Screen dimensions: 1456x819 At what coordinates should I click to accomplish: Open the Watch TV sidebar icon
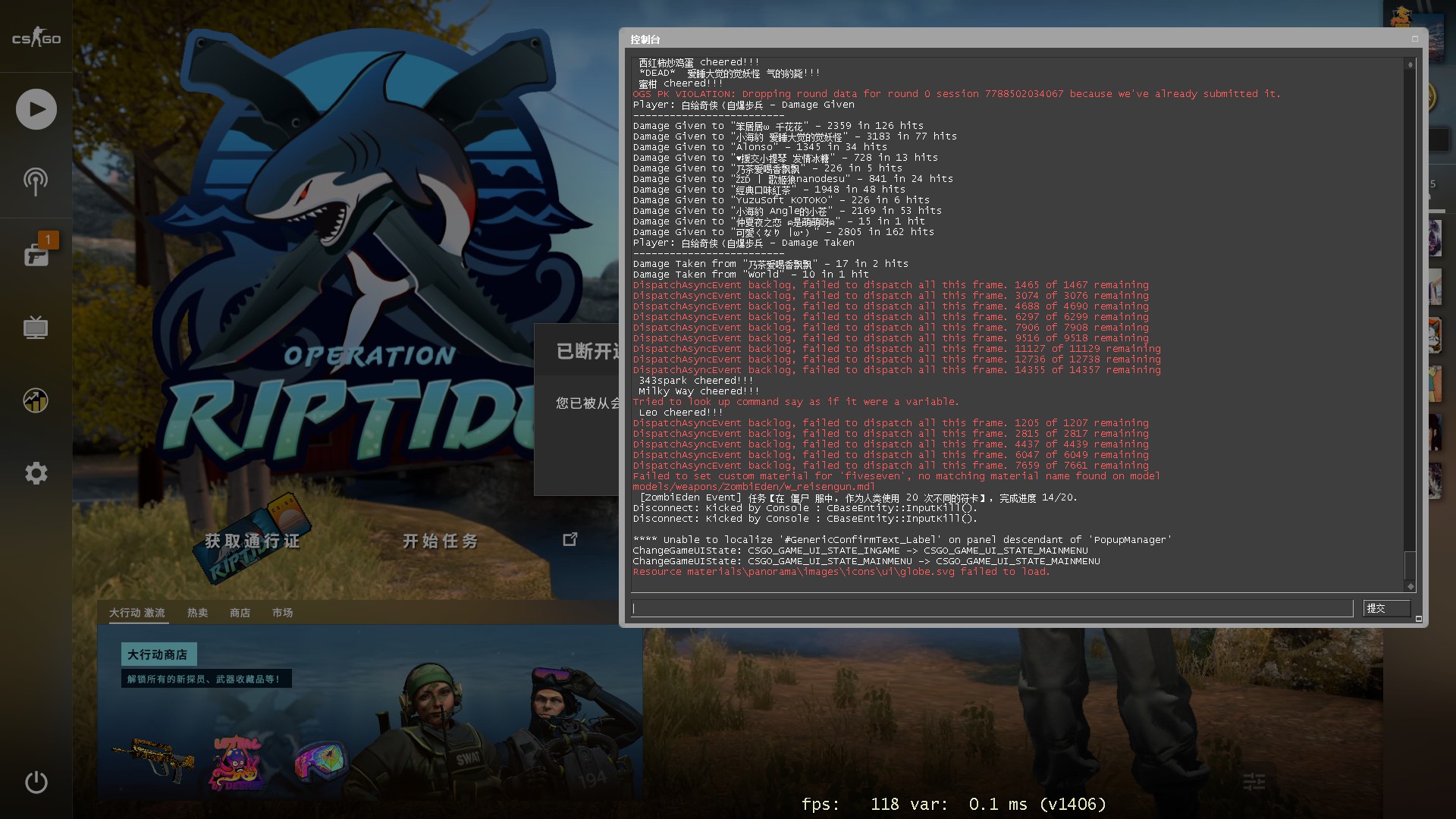pyautogui.click(x=36, y=328)
